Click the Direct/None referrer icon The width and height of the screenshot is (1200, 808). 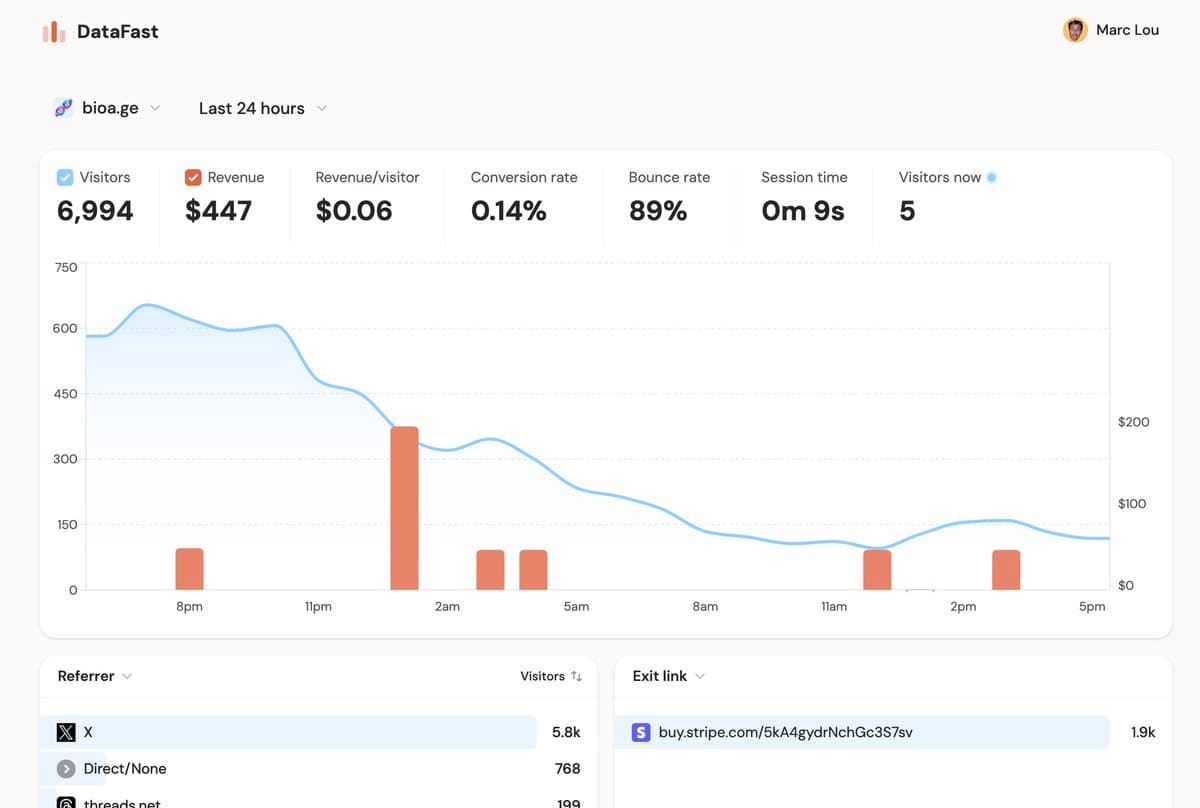(66, 768)
